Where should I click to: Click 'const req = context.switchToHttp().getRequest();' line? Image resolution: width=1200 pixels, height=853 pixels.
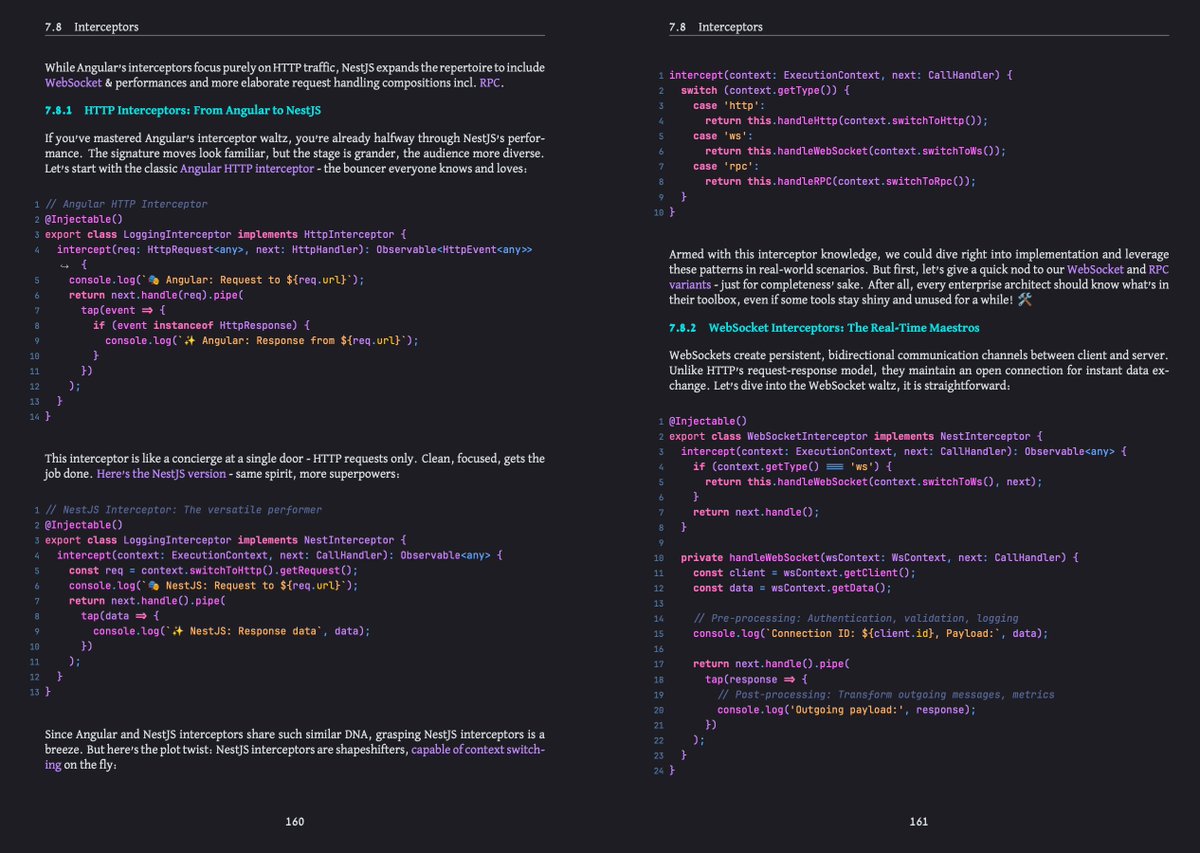coord(213,570)
